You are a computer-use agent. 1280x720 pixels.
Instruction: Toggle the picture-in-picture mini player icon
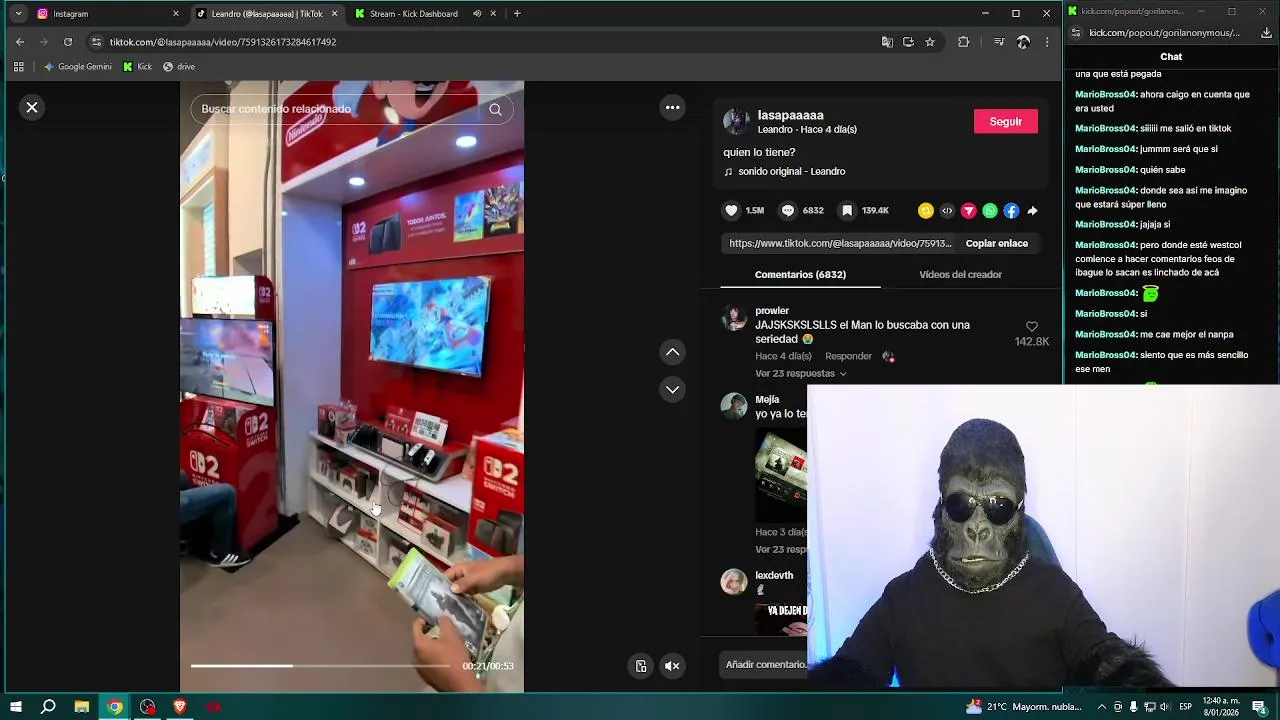641,666
